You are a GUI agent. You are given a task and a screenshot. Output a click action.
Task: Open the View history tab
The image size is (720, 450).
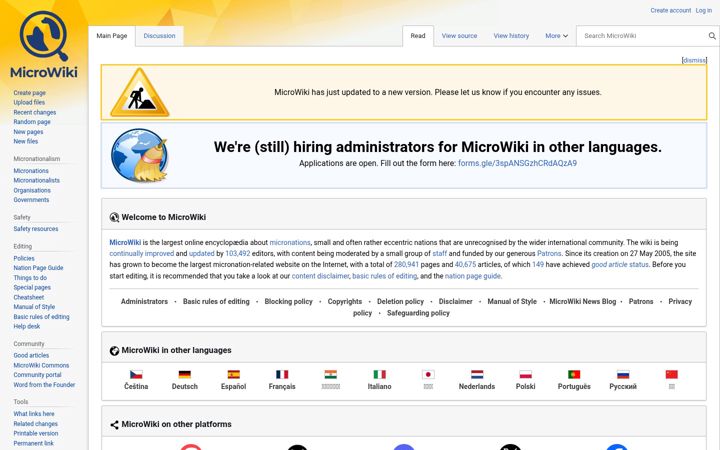tap(511, 36)
